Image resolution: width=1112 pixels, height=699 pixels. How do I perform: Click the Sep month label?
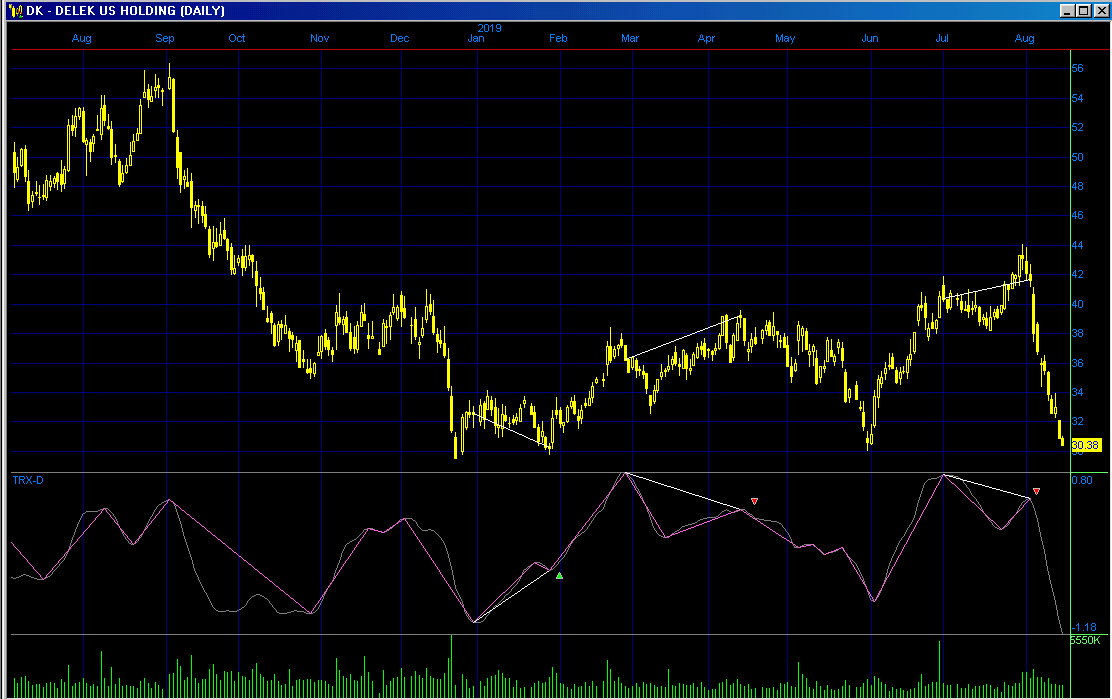(x=165, y=38)
